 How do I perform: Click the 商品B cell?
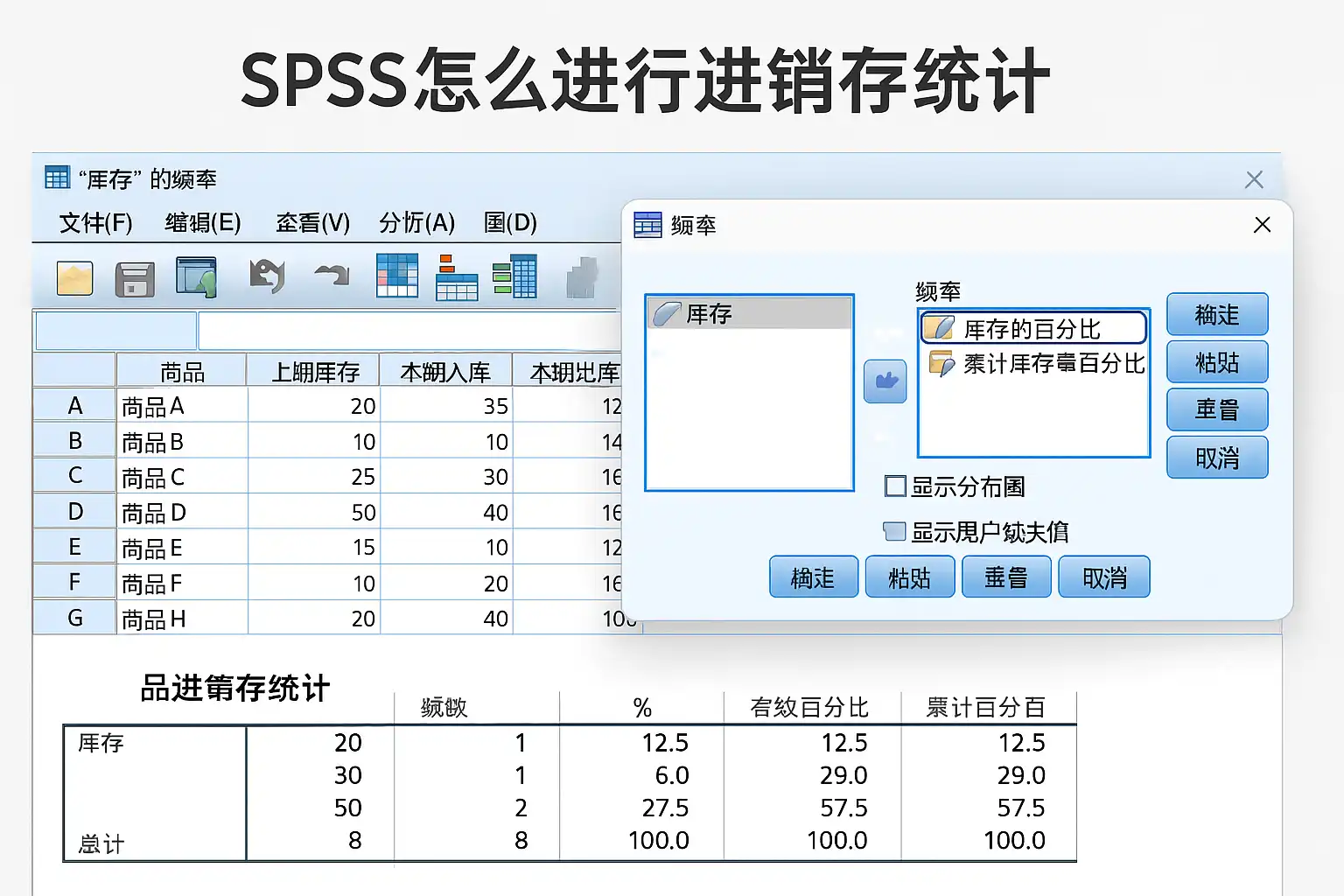tap(182, 441)
